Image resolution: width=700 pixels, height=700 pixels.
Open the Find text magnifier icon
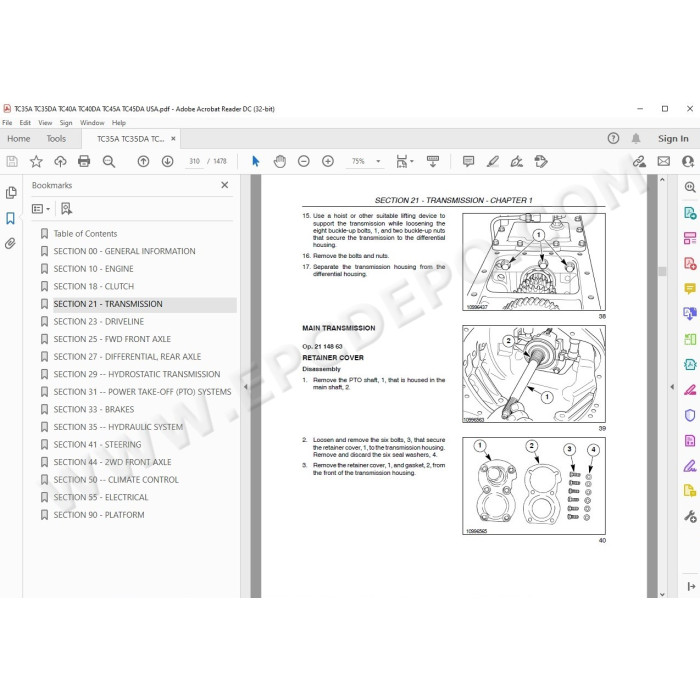pos(108,161)
